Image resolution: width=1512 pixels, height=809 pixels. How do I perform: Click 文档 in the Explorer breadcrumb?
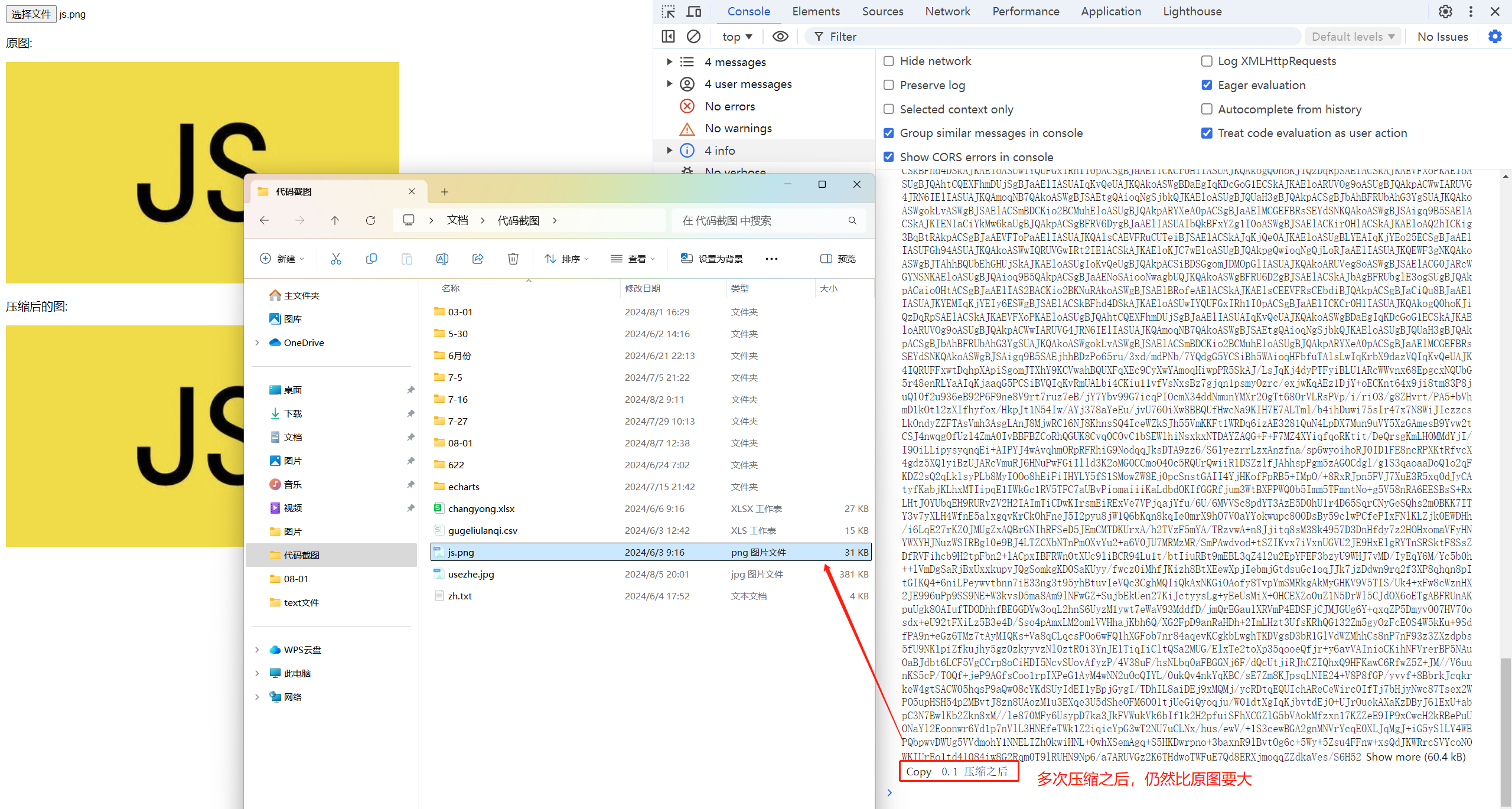pyautogui.click(x=458, y=220)
